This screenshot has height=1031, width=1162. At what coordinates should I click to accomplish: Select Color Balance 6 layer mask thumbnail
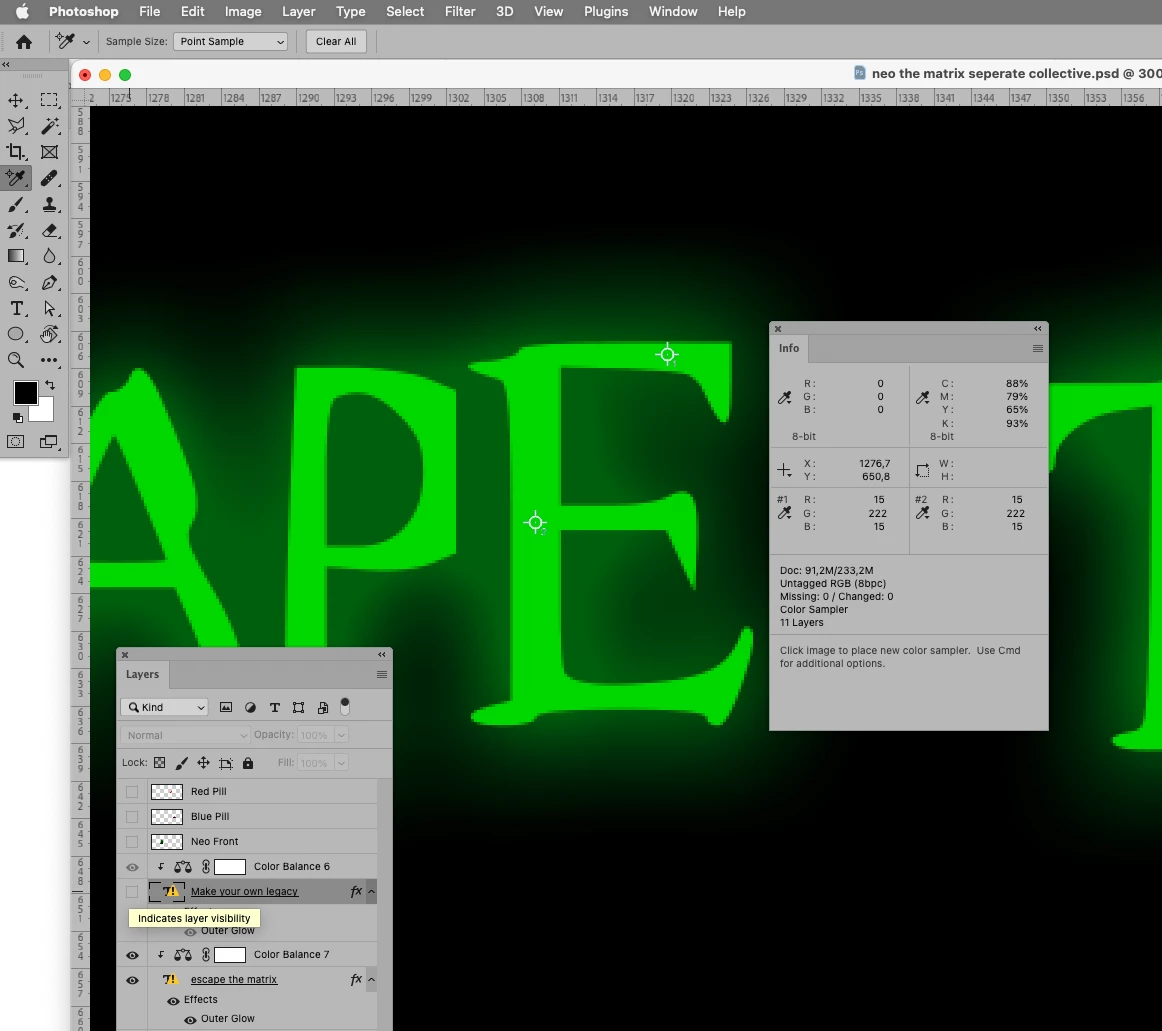pyautogui.click(x=230, y=866)
